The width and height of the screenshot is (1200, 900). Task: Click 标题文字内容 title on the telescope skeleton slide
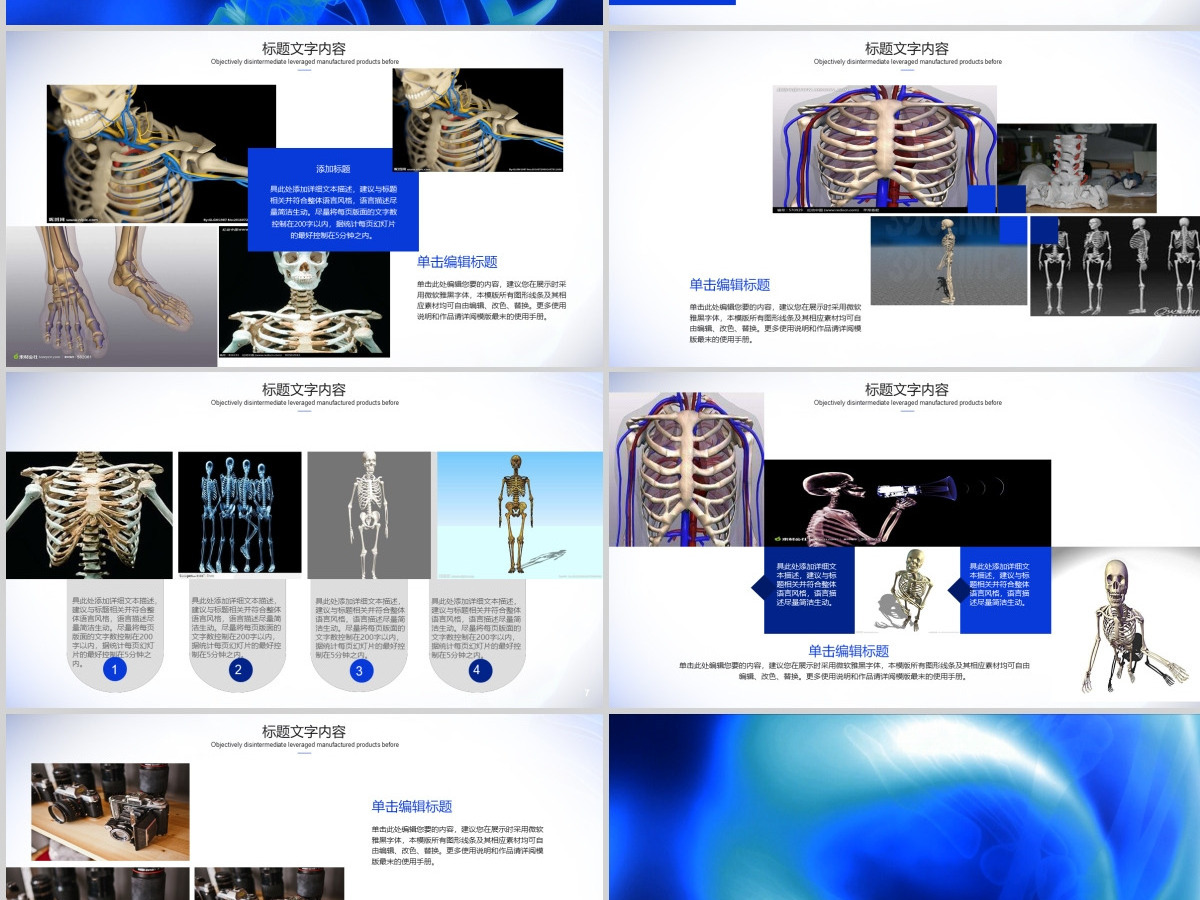tap(907, 390)
